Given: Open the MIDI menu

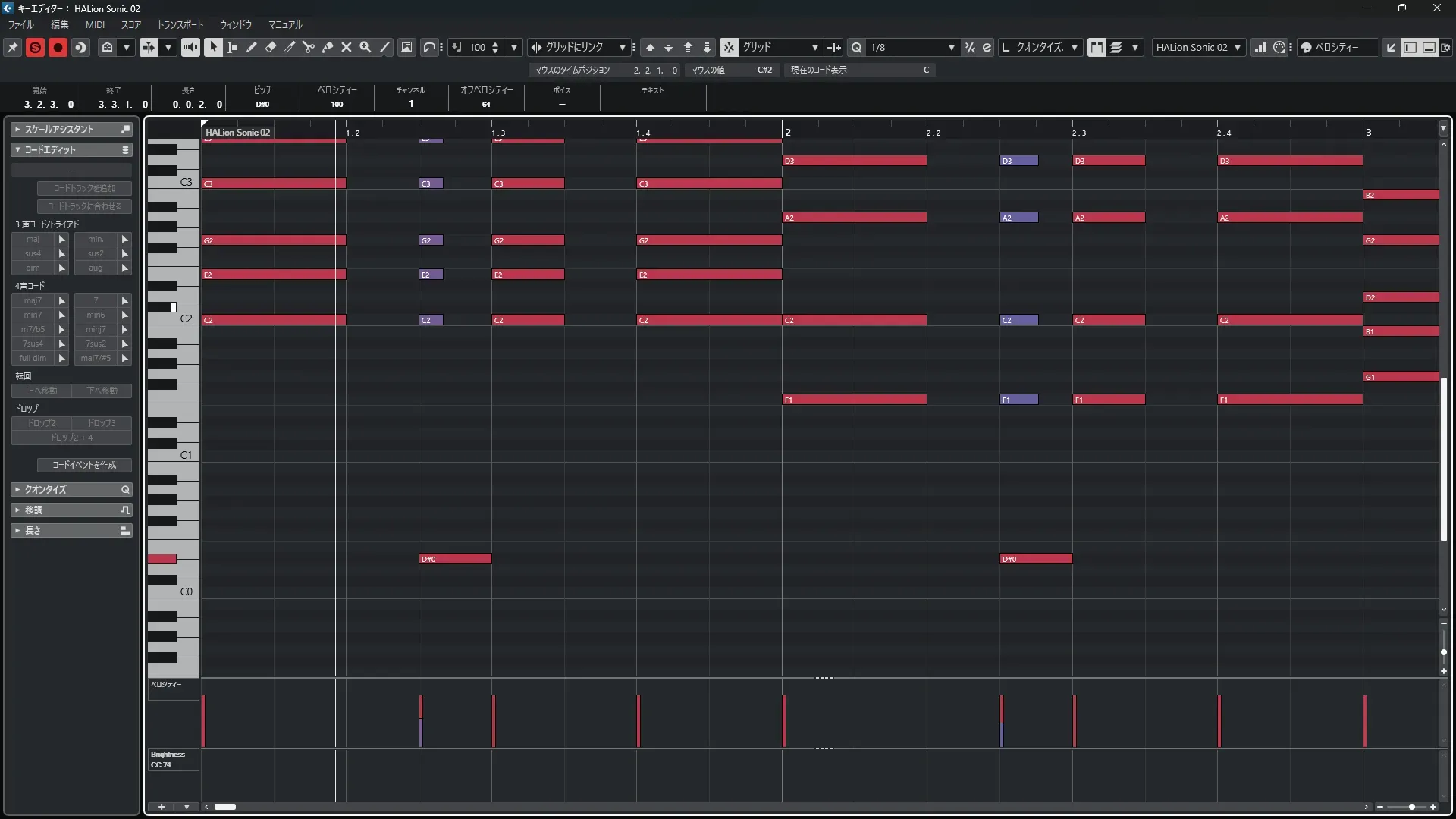Looking at the screenshot, I should [x=95, y=24].
